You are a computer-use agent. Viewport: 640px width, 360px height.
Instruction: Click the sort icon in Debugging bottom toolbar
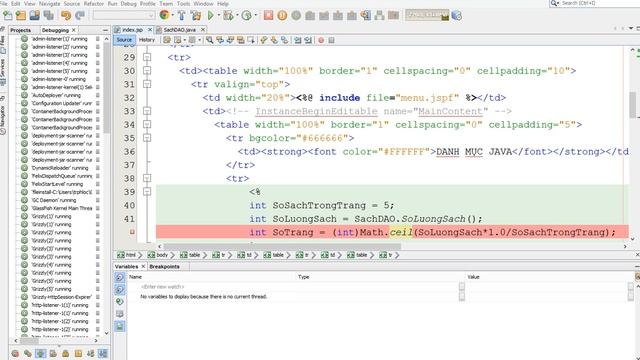pyautogui.click(x=91, y=353)
